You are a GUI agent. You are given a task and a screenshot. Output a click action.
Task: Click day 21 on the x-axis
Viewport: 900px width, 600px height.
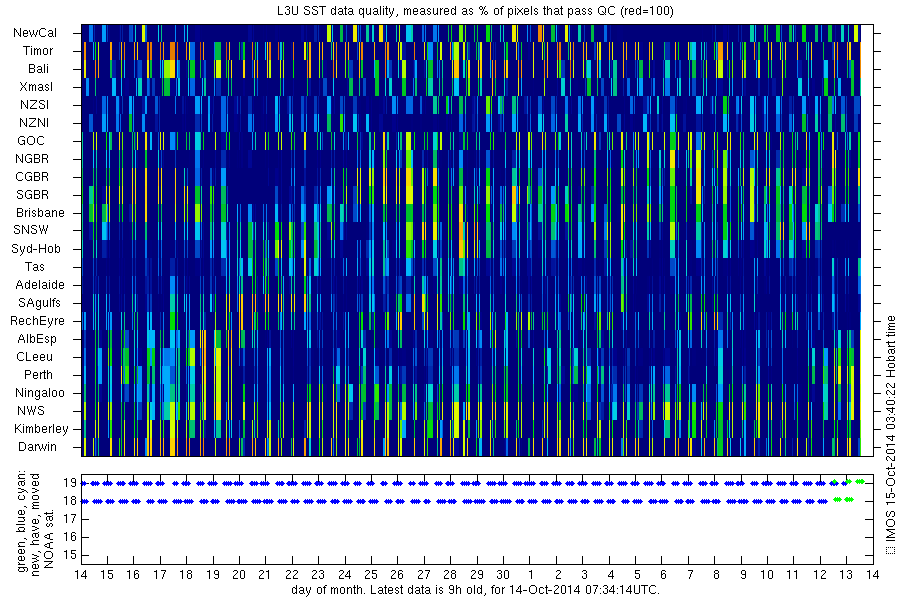[265, 575]
